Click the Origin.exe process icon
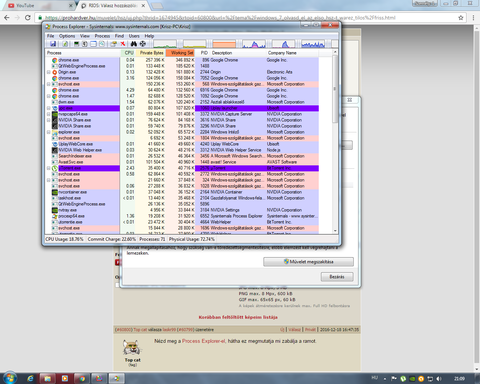This screenshot has width=480, height=384. pos(55,72)
